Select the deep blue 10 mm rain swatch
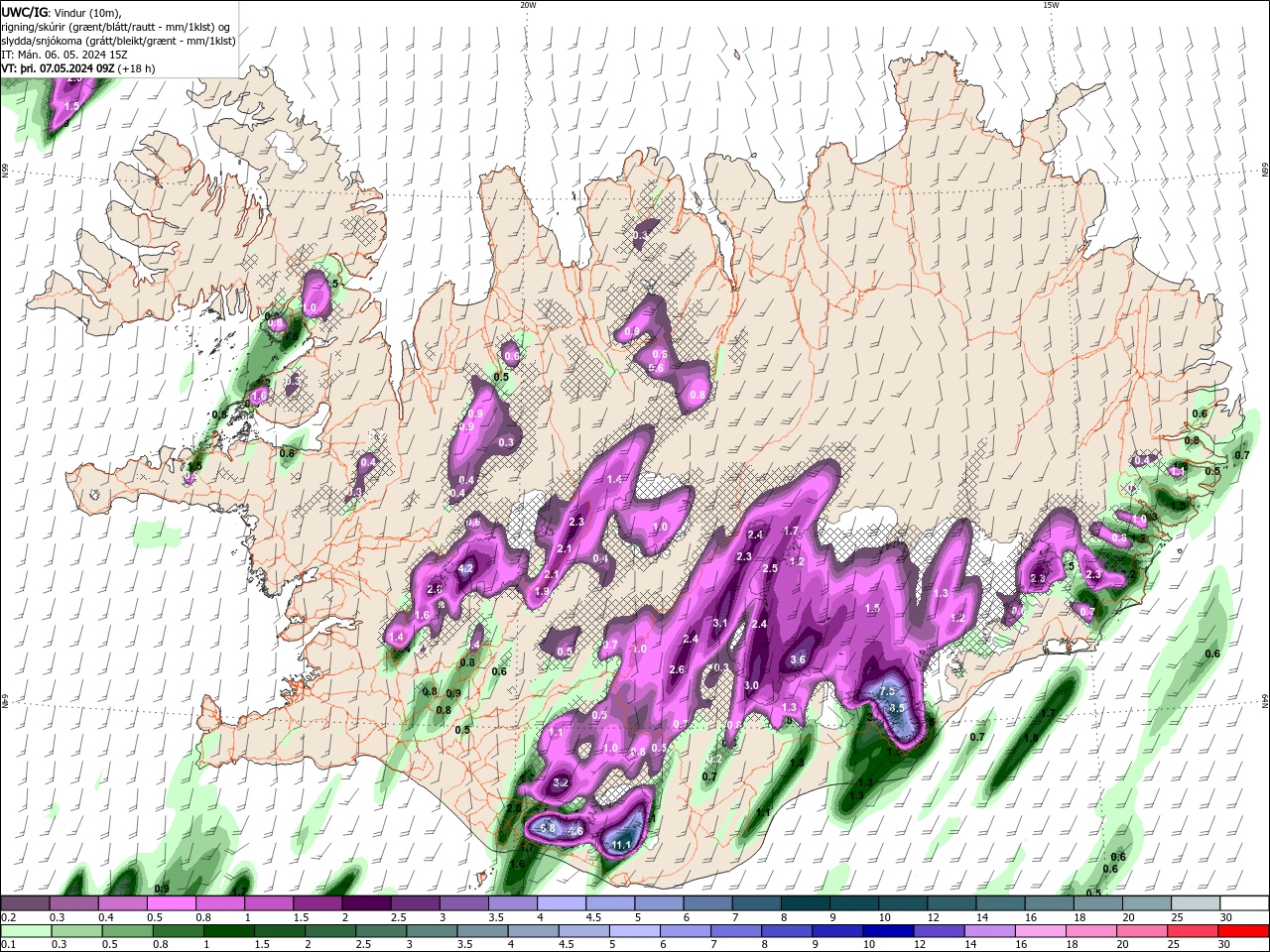This screenshot has width=1270, height=952. coord(888,931)
